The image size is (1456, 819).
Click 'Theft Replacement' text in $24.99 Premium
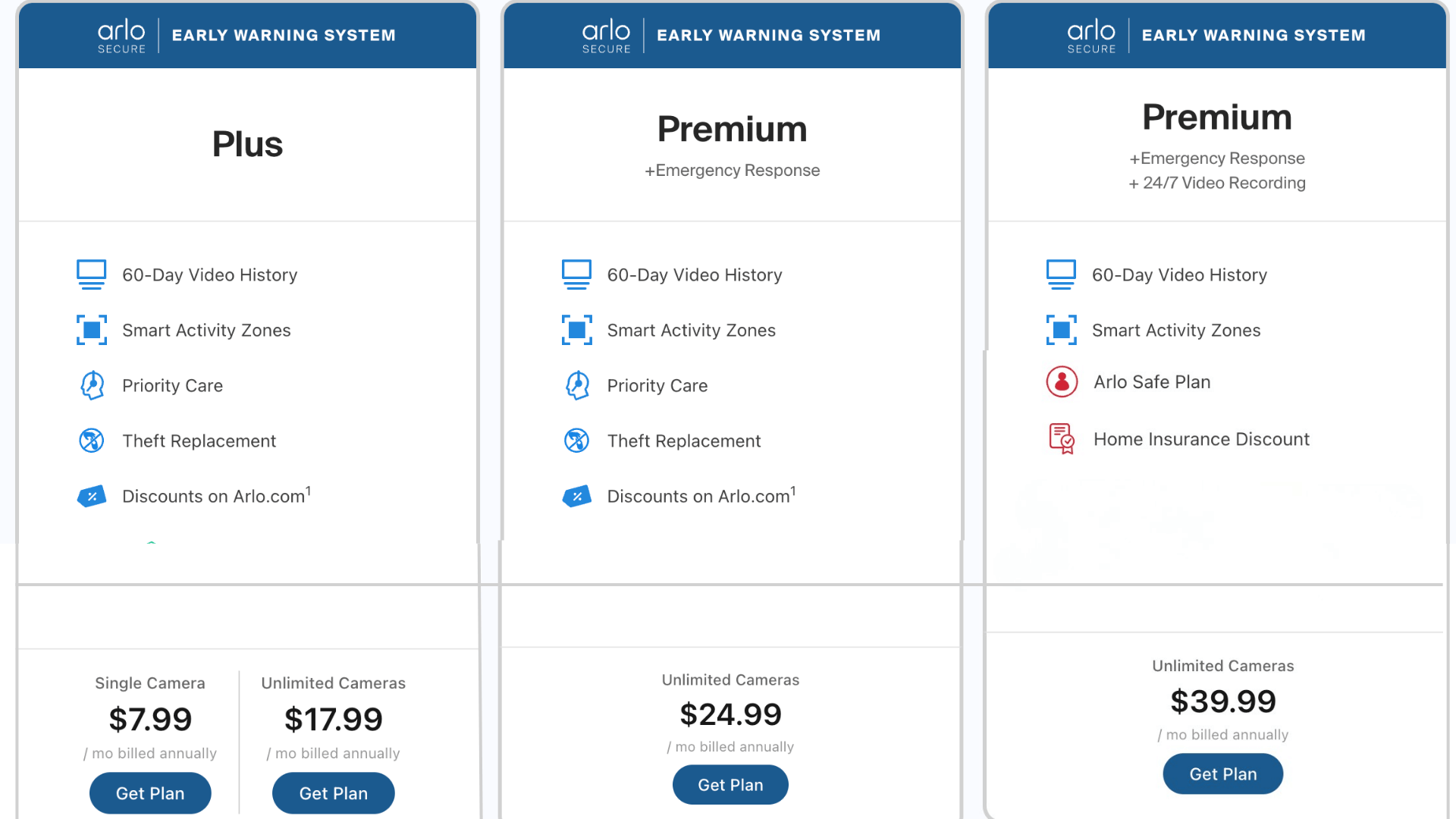pos(684,441)
